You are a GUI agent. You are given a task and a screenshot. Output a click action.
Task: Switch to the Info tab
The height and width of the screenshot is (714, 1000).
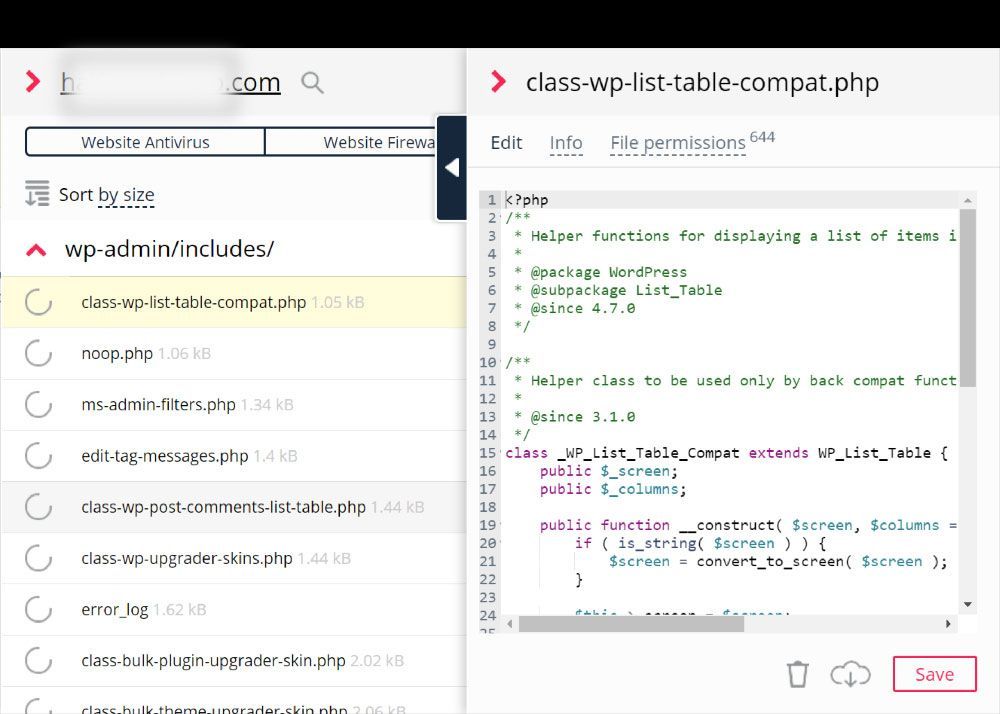click(566, 143)
